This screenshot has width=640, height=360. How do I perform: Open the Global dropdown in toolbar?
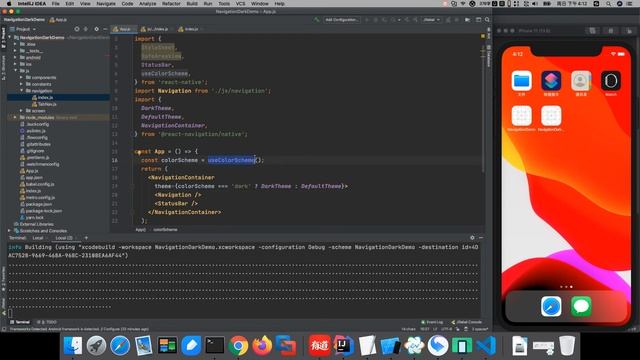(431, 20)
